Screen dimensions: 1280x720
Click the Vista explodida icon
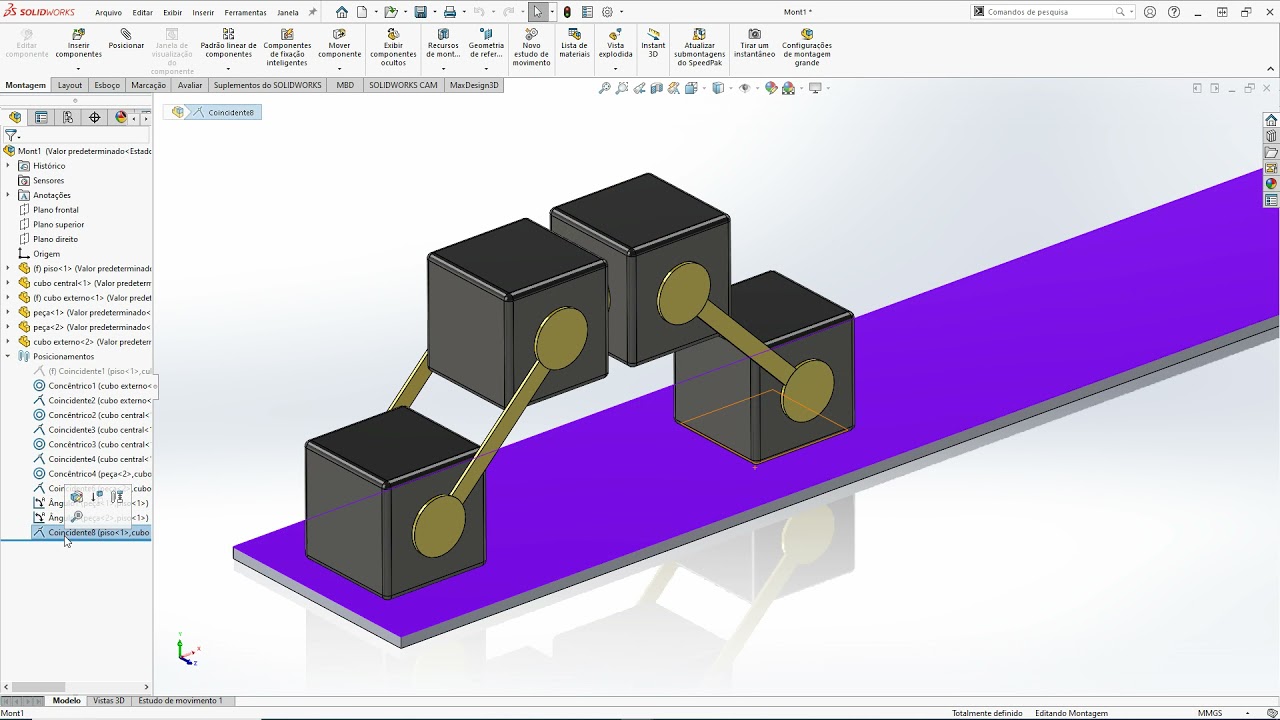click(x=615, y=34)
